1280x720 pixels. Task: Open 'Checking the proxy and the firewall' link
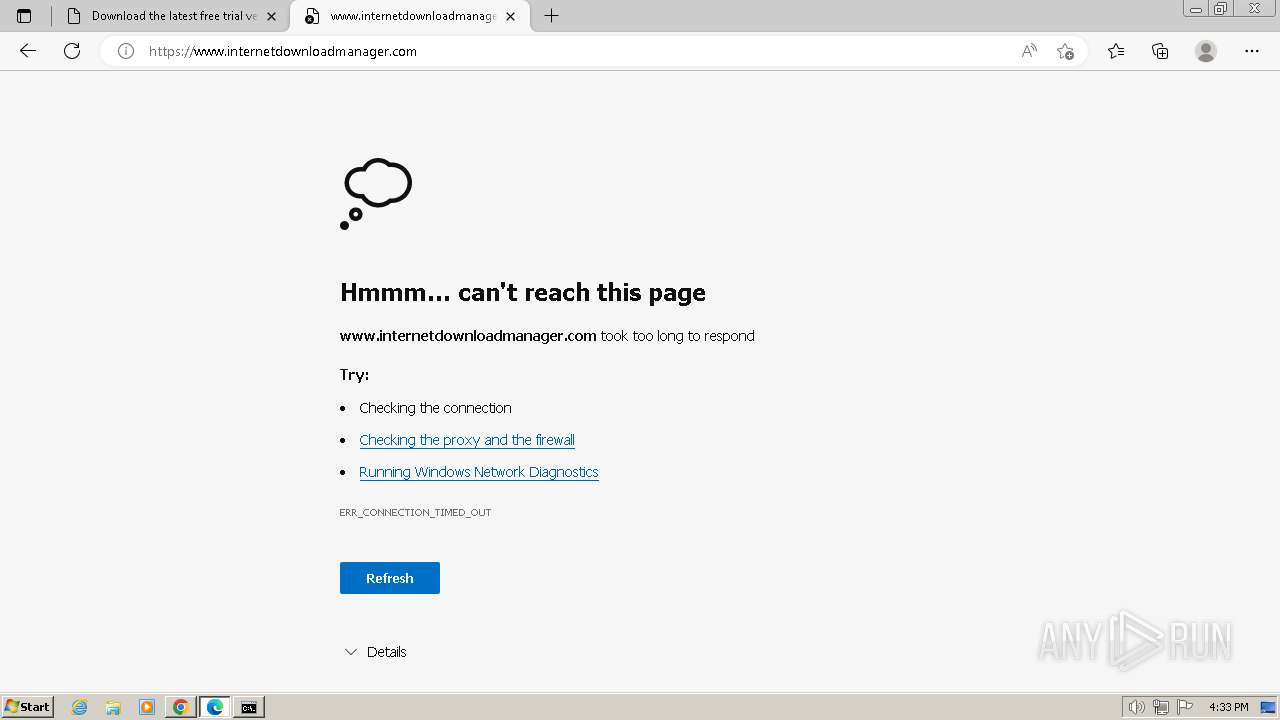pos(467,440)
